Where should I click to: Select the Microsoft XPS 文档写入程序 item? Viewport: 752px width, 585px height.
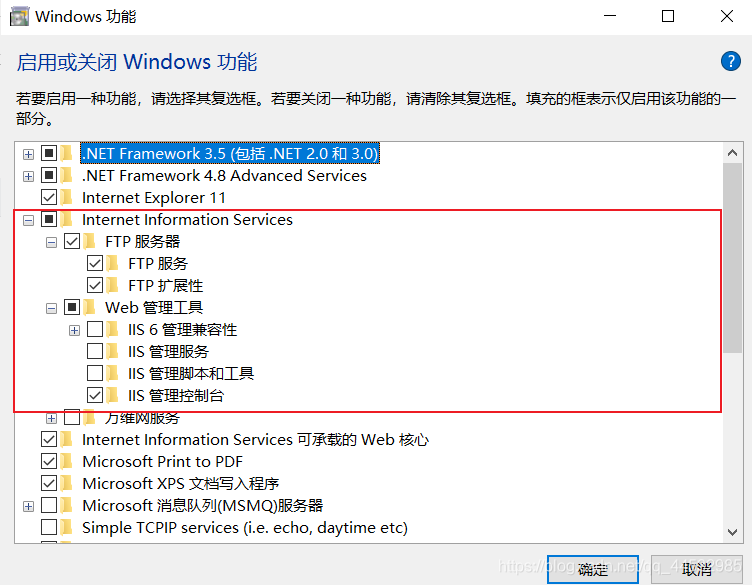pyautogui.click(x=180, y=484)
